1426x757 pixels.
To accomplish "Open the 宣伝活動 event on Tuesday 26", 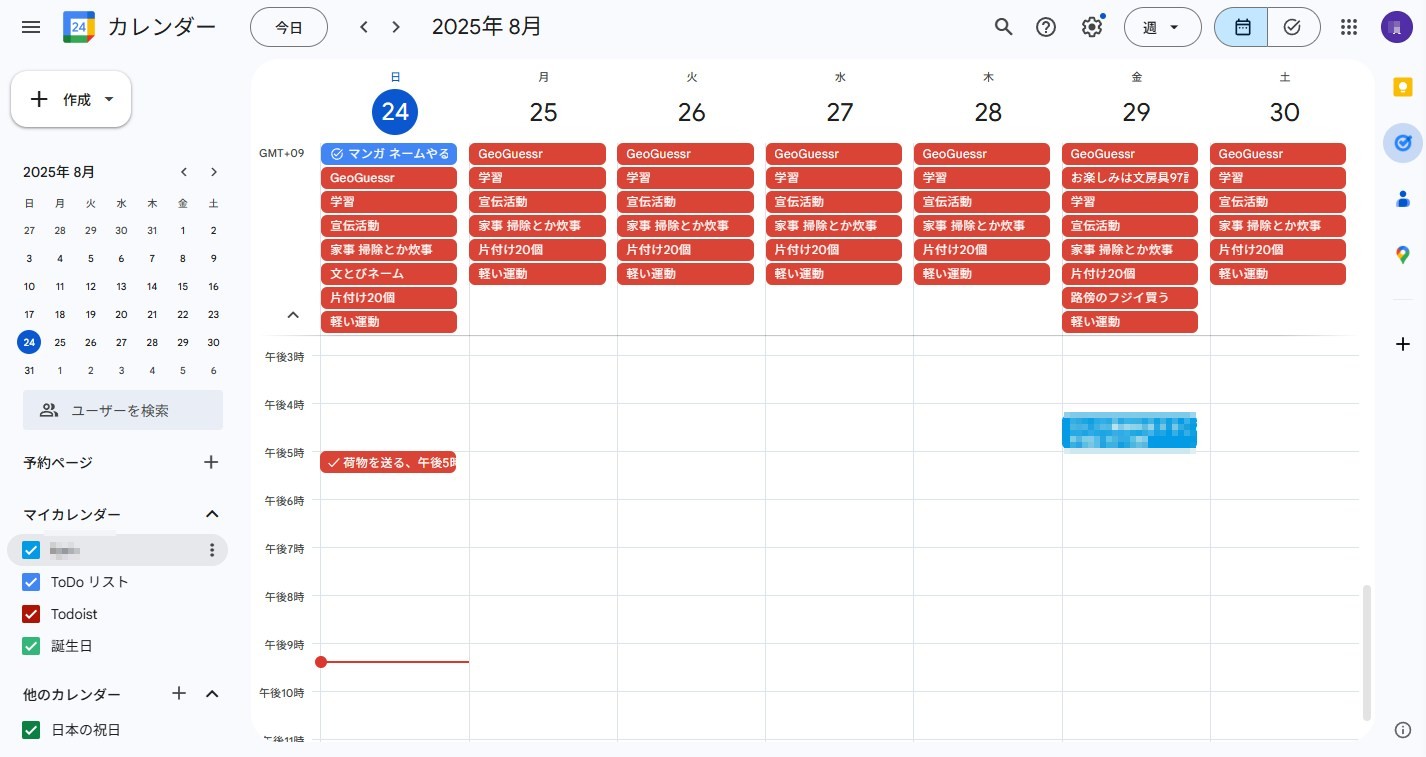I will click(x=685, y=202).
